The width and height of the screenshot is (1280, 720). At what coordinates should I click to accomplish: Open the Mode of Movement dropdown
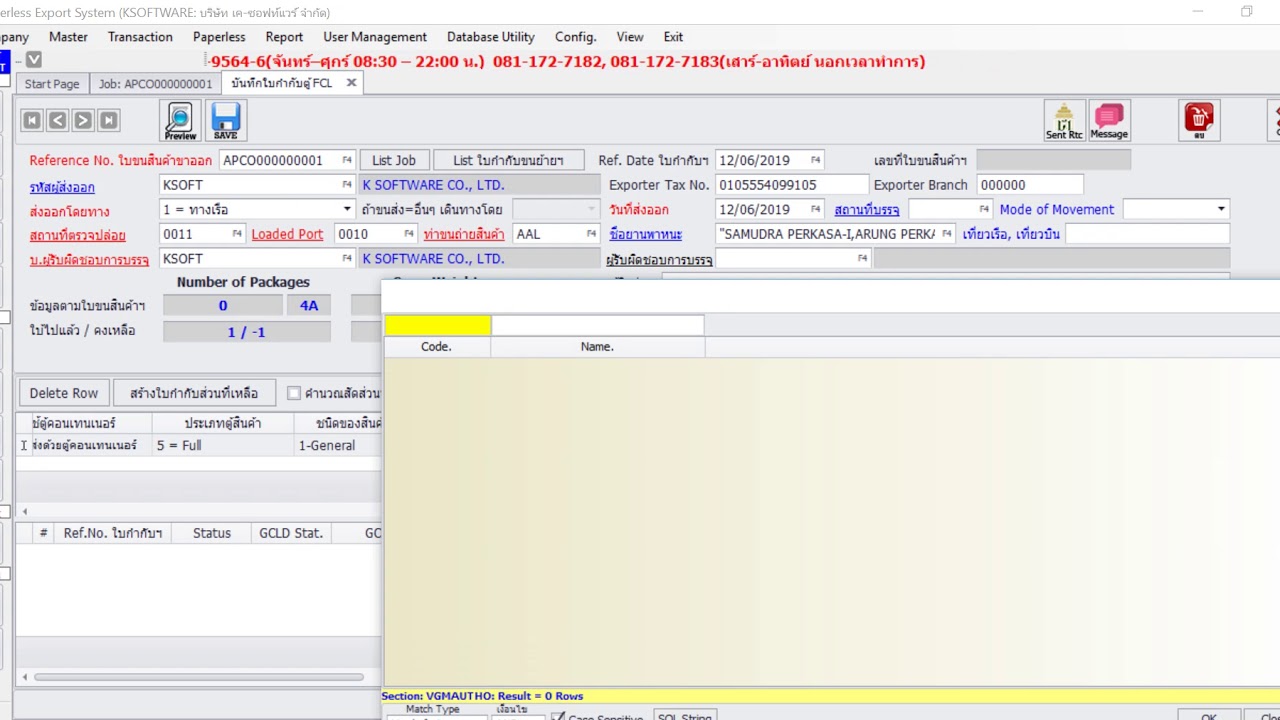[1221, 209]
